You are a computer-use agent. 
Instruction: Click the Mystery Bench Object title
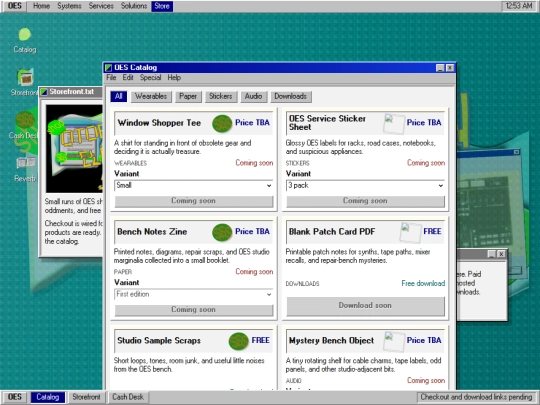click(331, 341)
